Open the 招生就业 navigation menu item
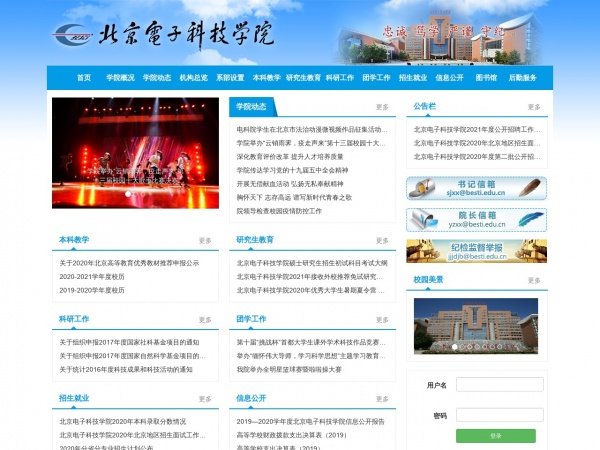Screen dimensions: 600x450 (413, 78)
